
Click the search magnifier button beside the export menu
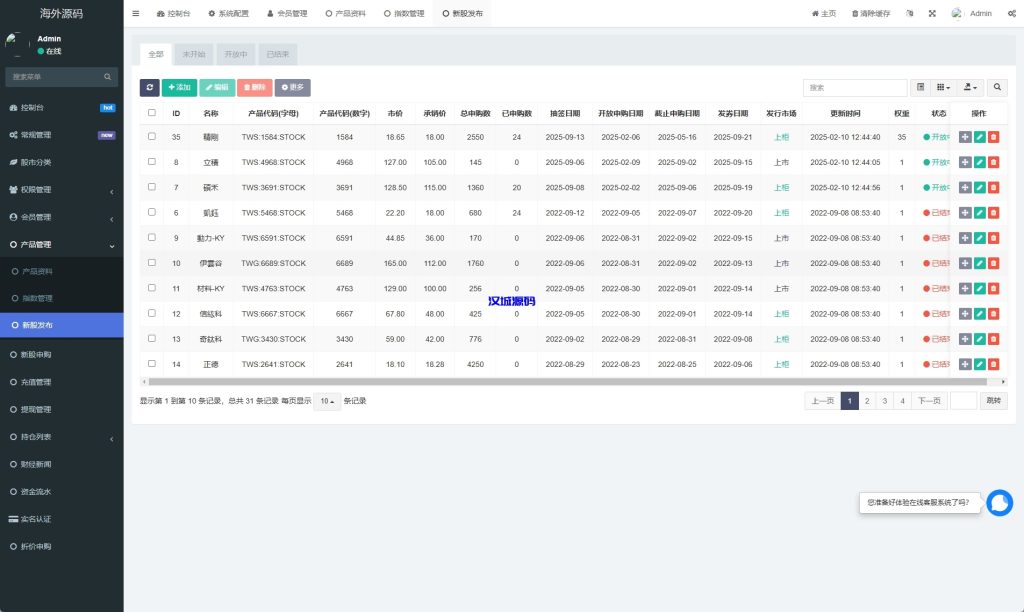tap(997, 88)
